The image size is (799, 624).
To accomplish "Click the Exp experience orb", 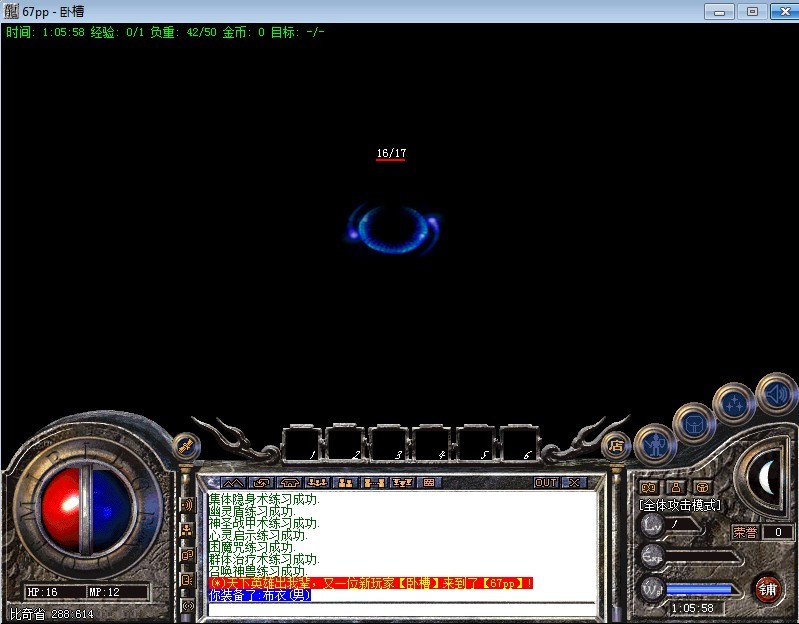I will pos(652,556).
